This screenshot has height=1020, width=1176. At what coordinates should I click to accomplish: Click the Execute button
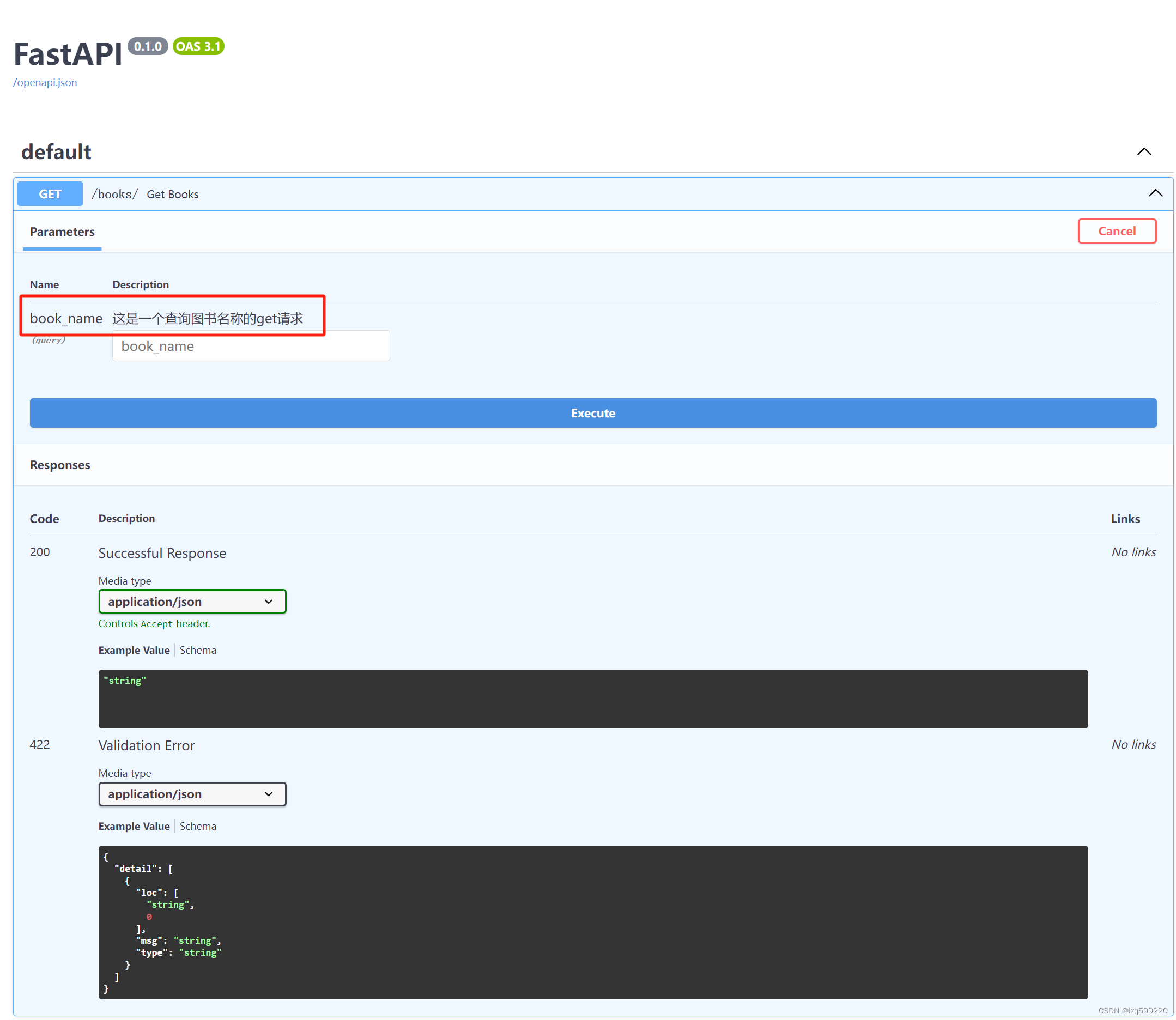(x=592, y=412)
